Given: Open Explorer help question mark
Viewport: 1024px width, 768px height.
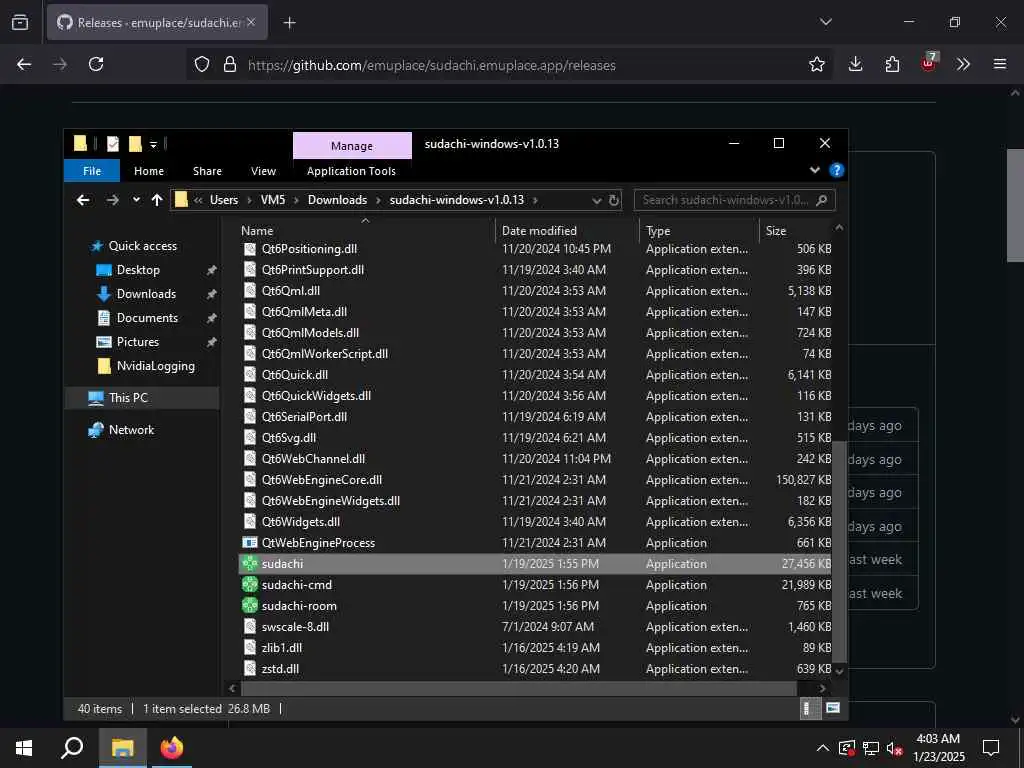Looking at the screenshot, I should [836, 170].
